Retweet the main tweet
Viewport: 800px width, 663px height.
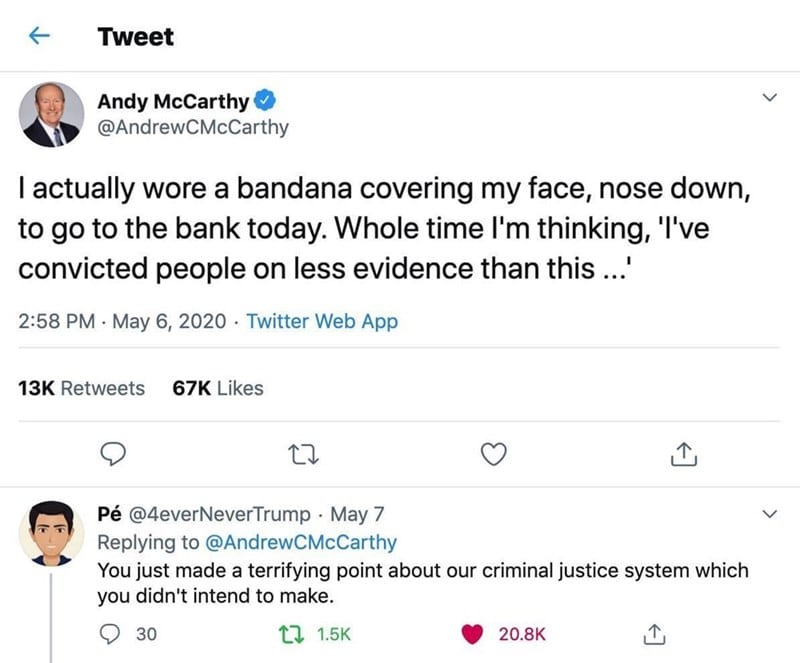[300, 455]
